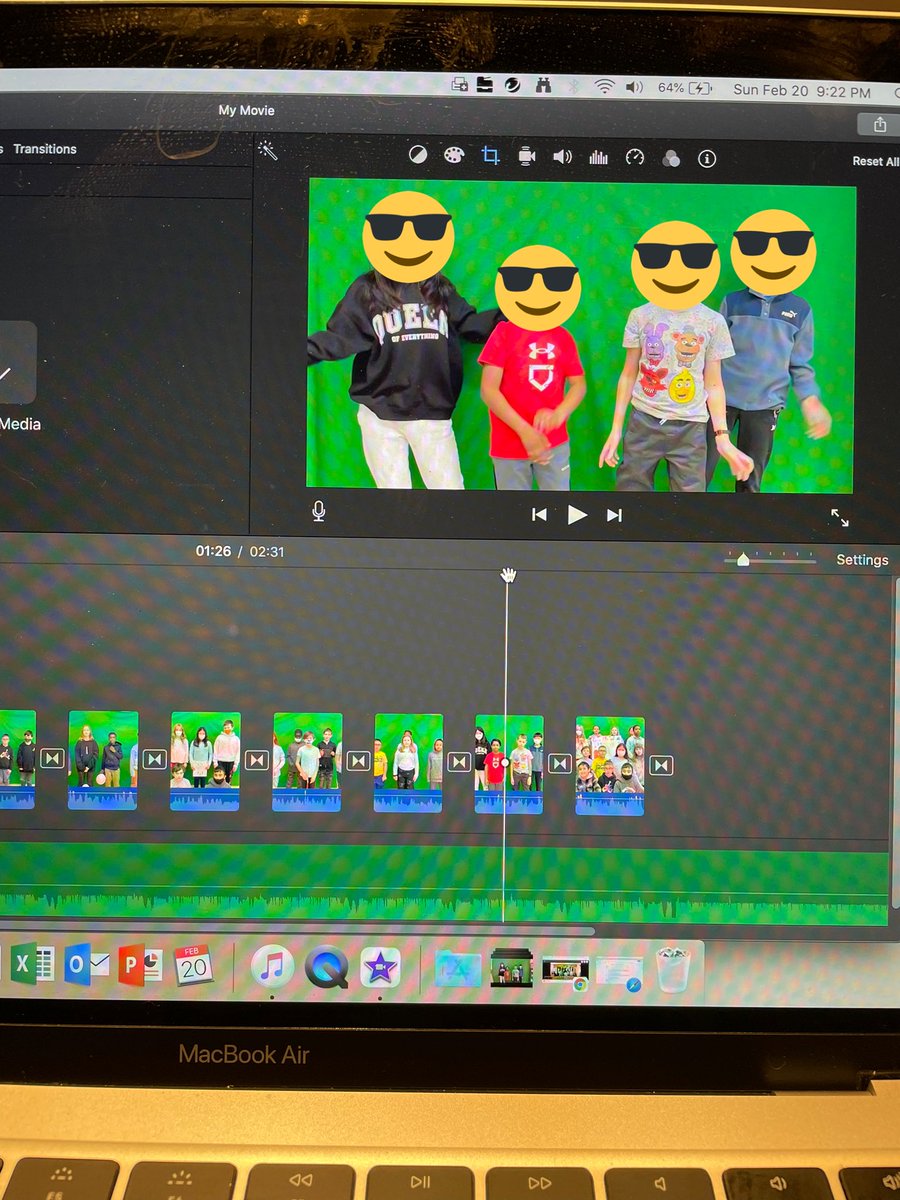Click the battery 64% status
The width and height of the screenshot is (900, 1200).
pyautogui.click(x=685, y=89)
